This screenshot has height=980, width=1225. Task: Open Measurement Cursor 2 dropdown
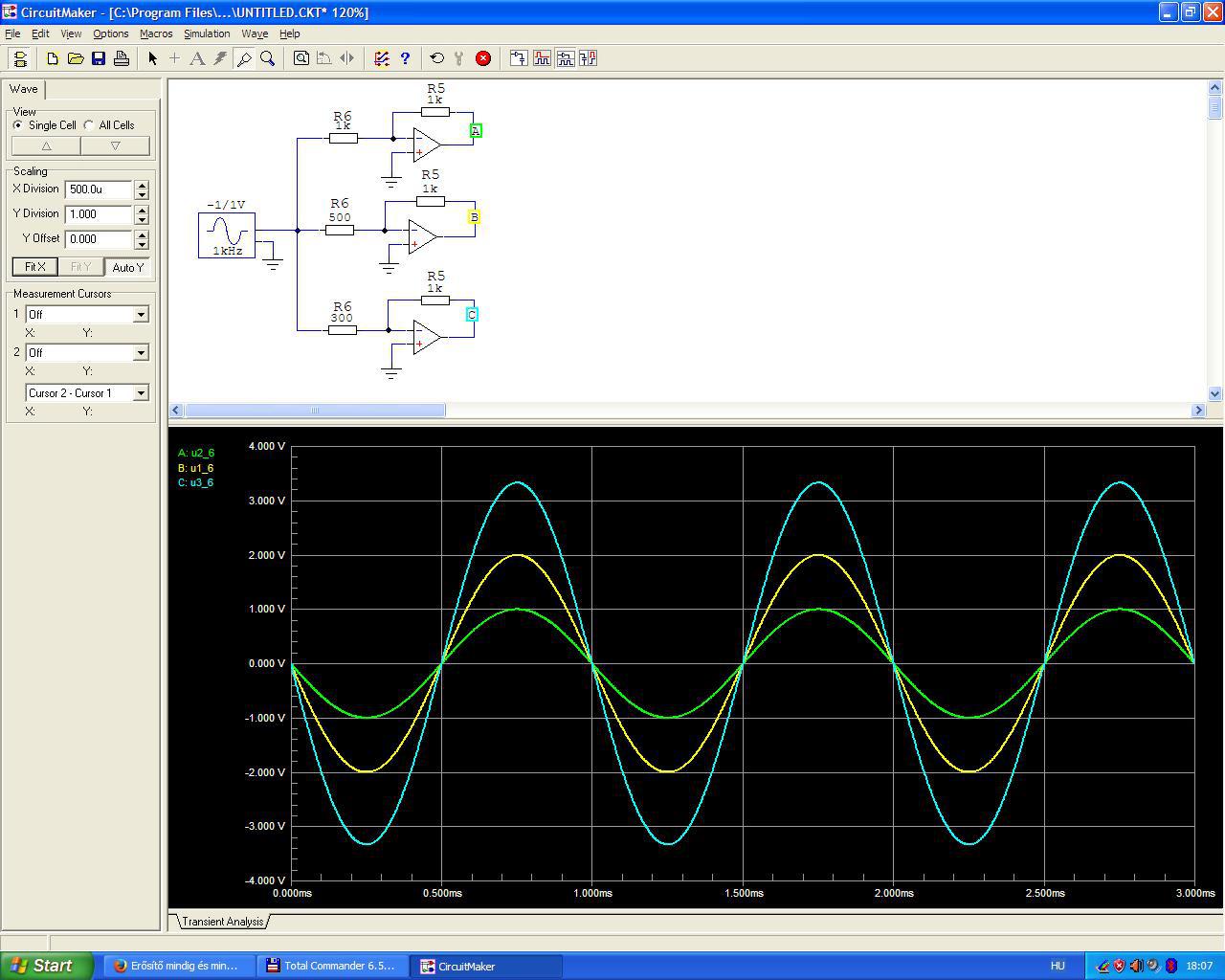point(141,353)
